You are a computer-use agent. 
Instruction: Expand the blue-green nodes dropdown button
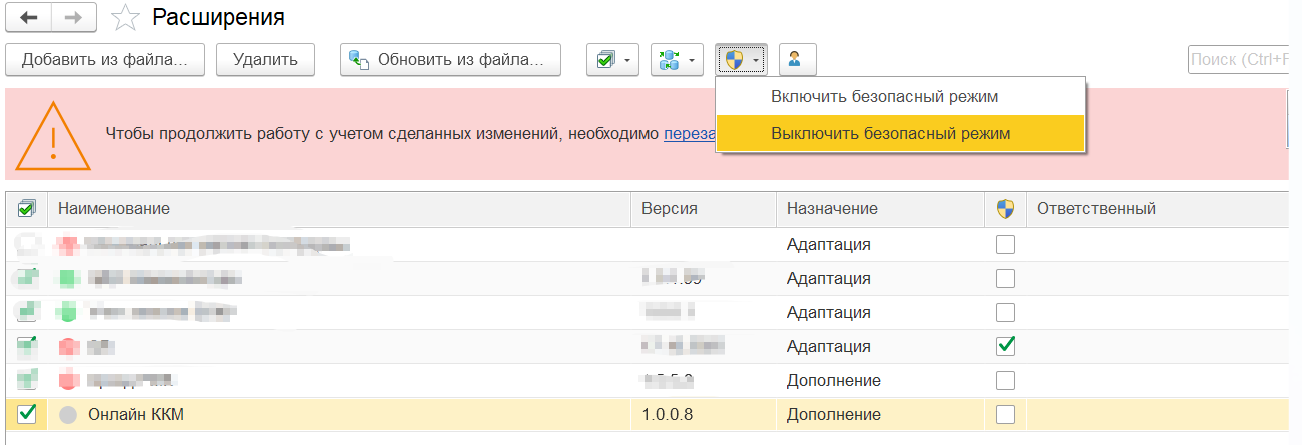[677, 60]
